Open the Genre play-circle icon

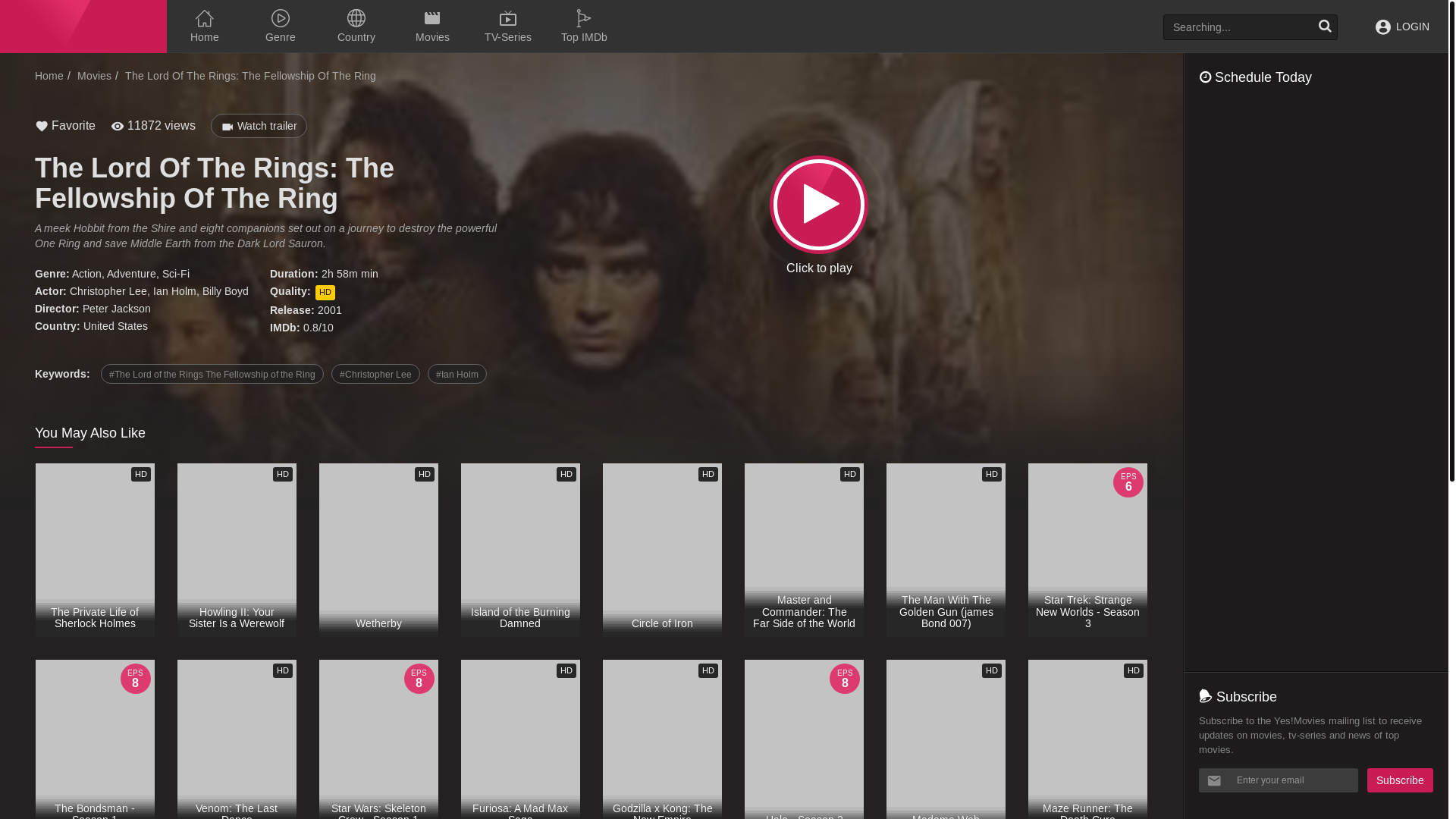tap(281, 18)
